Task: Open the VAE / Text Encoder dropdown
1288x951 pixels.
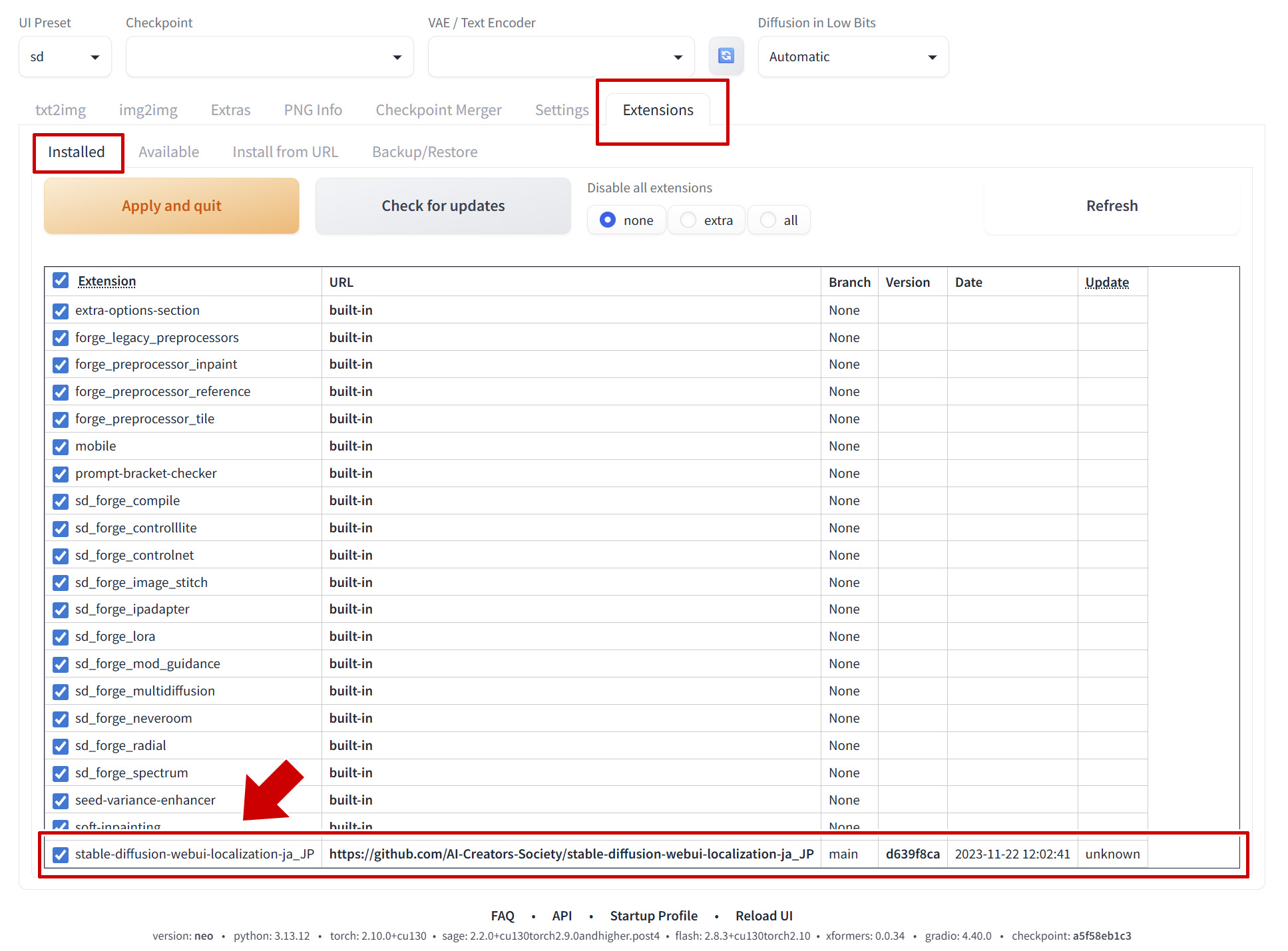Action: point(560,57)
